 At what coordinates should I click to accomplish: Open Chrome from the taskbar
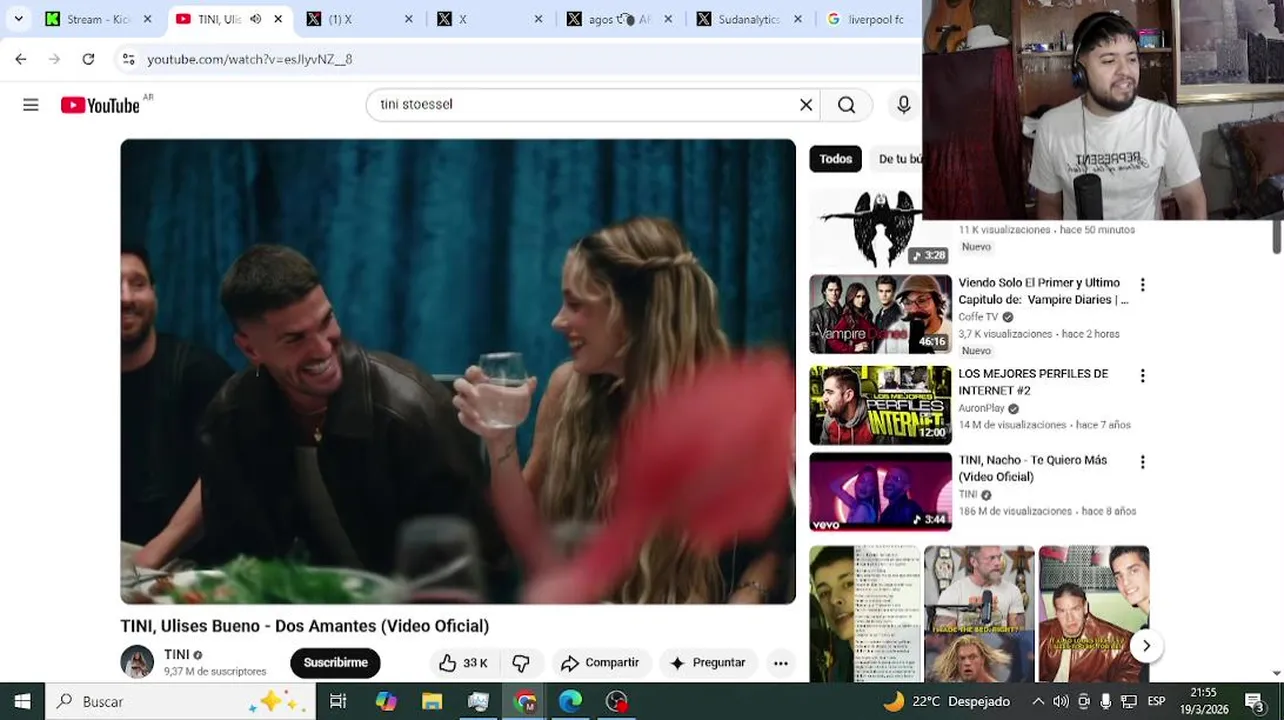coord(525,701)
